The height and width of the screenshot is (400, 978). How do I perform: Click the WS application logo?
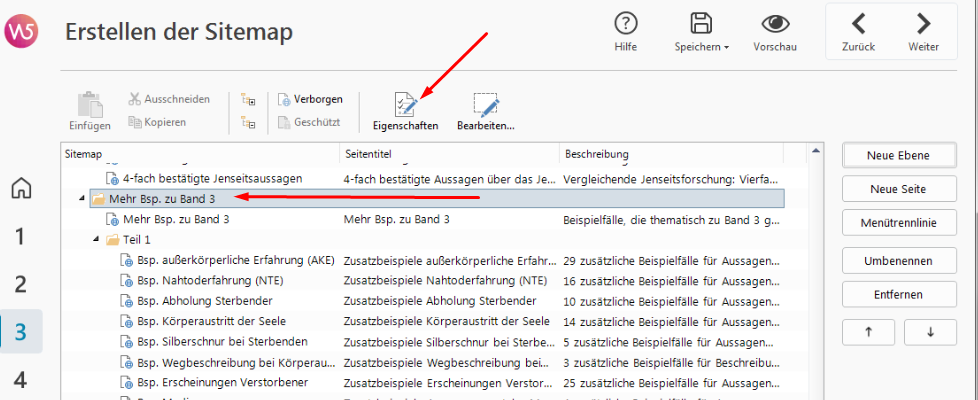pyautogui.click(x=21, y=32)
